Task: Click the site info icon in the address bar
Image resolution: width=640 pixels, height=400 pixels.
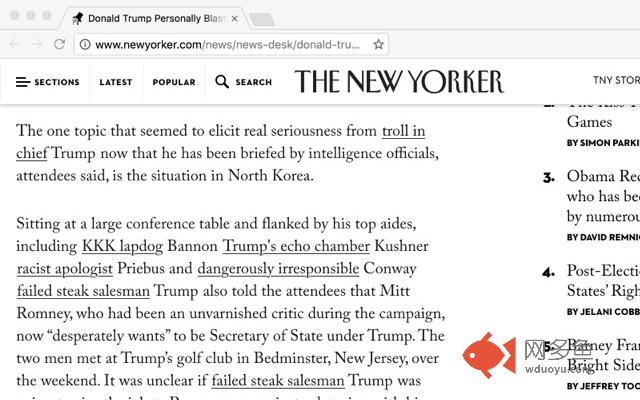Action: (86, 44)
